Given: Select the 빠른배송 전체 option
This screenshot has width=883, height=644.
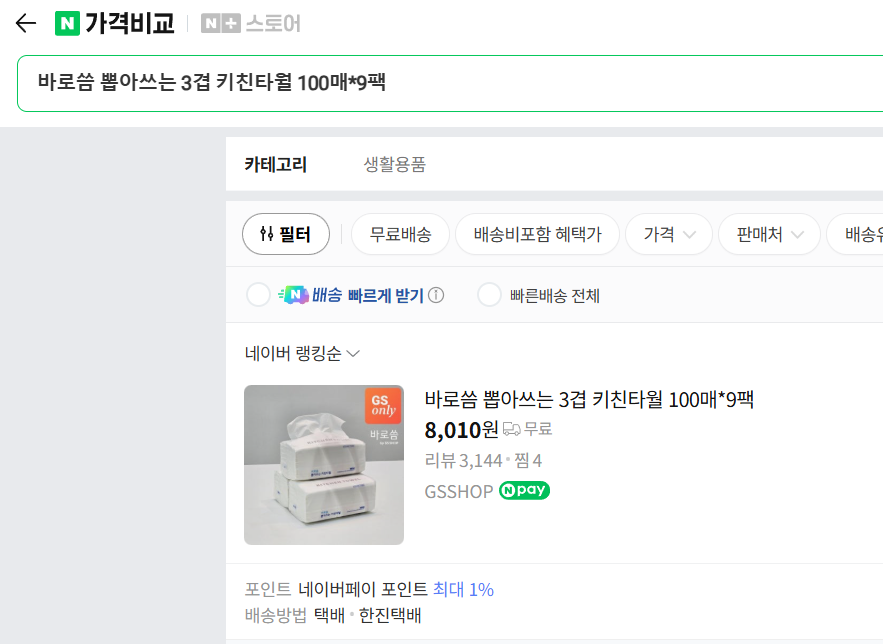Looking at the screenshot, I should [489, 295].
